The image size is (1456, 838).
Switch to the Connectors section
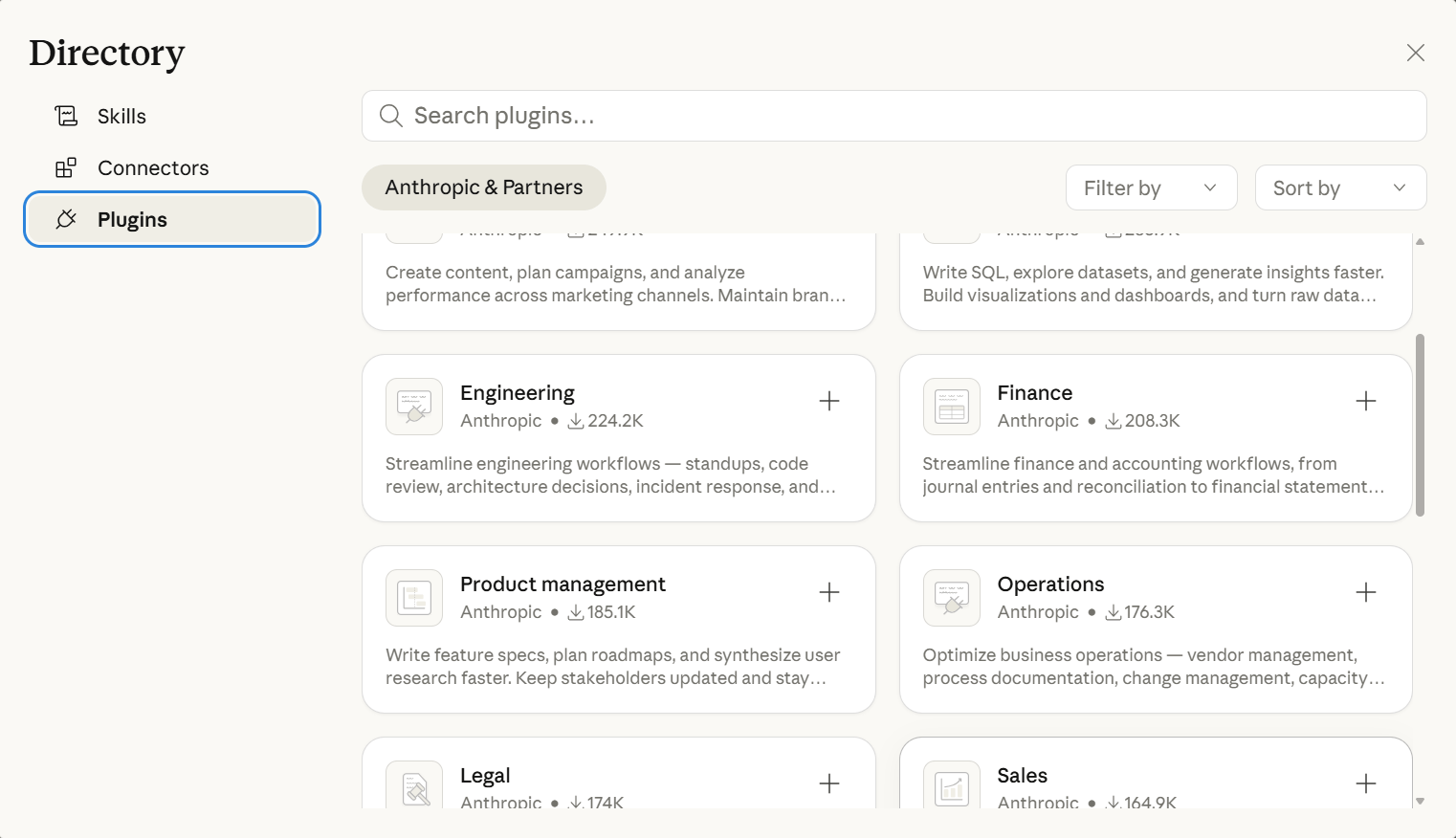(153, 168)
